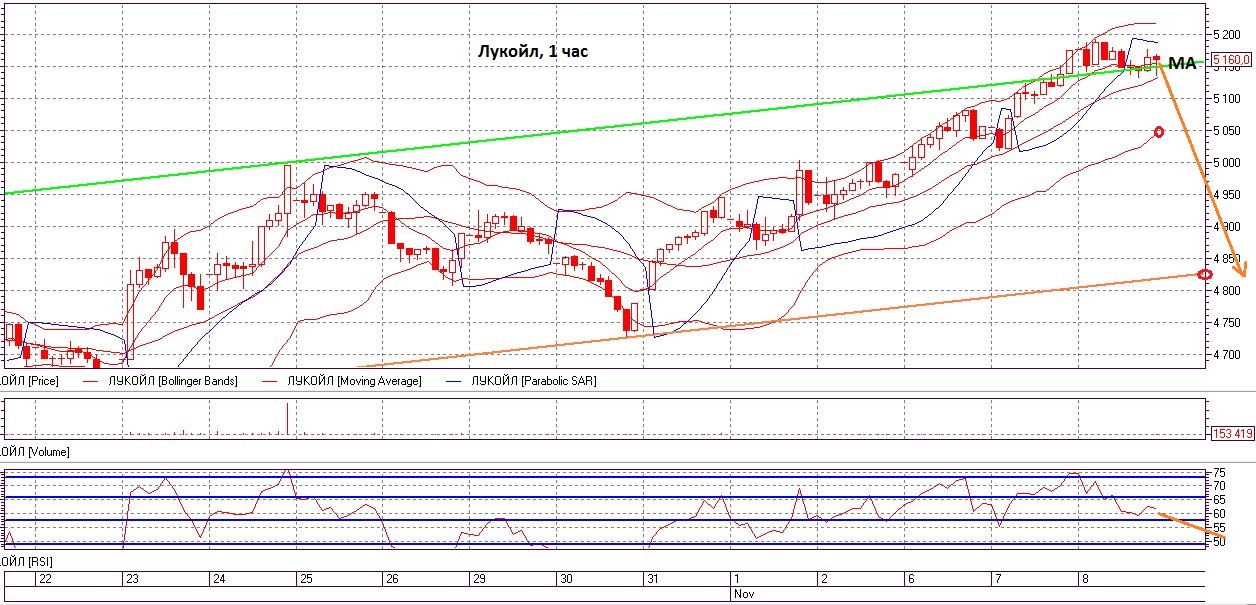
Task: Click date 25 on the time axis
Action: click(x=306, y=579)
